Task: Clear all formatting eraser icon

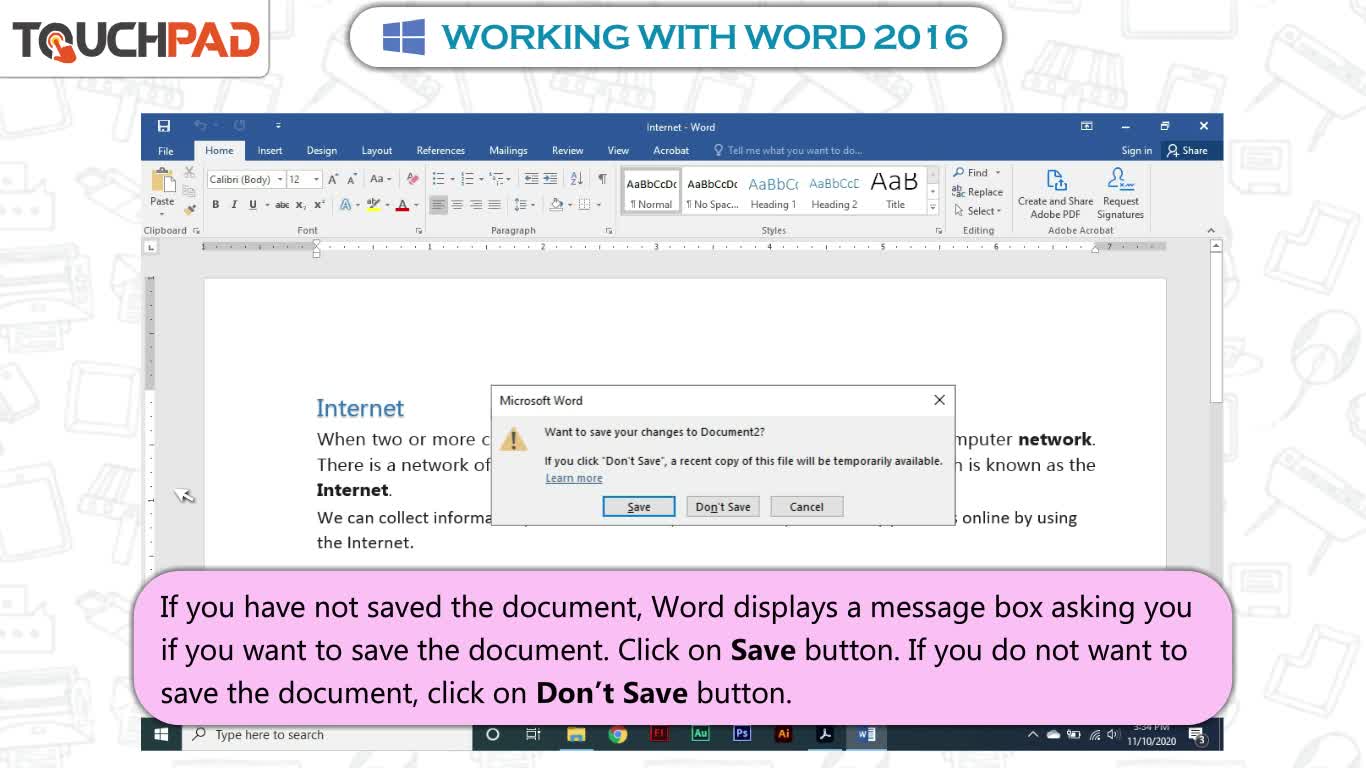Action: 412,179
